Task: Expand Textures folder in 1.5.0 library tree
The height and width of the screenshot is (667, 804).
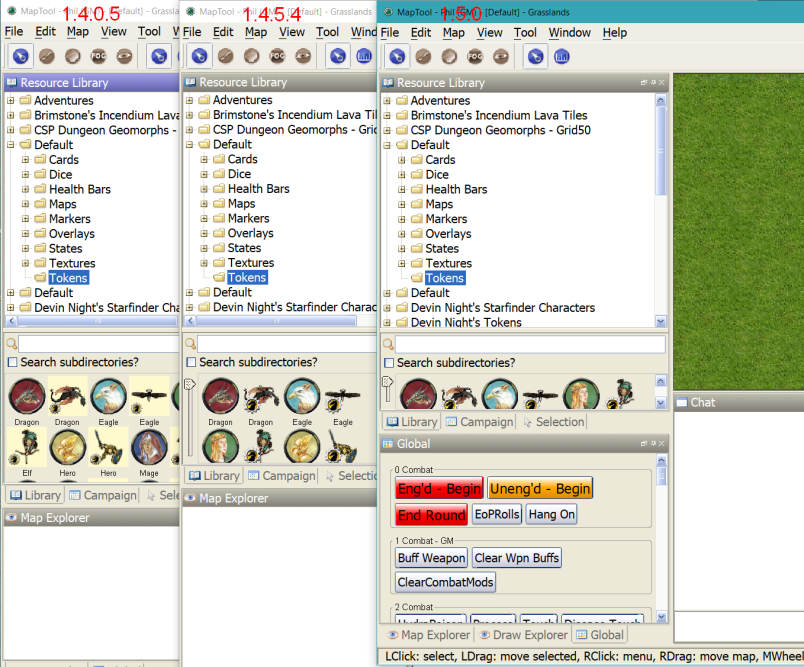Action: tap(402, 264)
